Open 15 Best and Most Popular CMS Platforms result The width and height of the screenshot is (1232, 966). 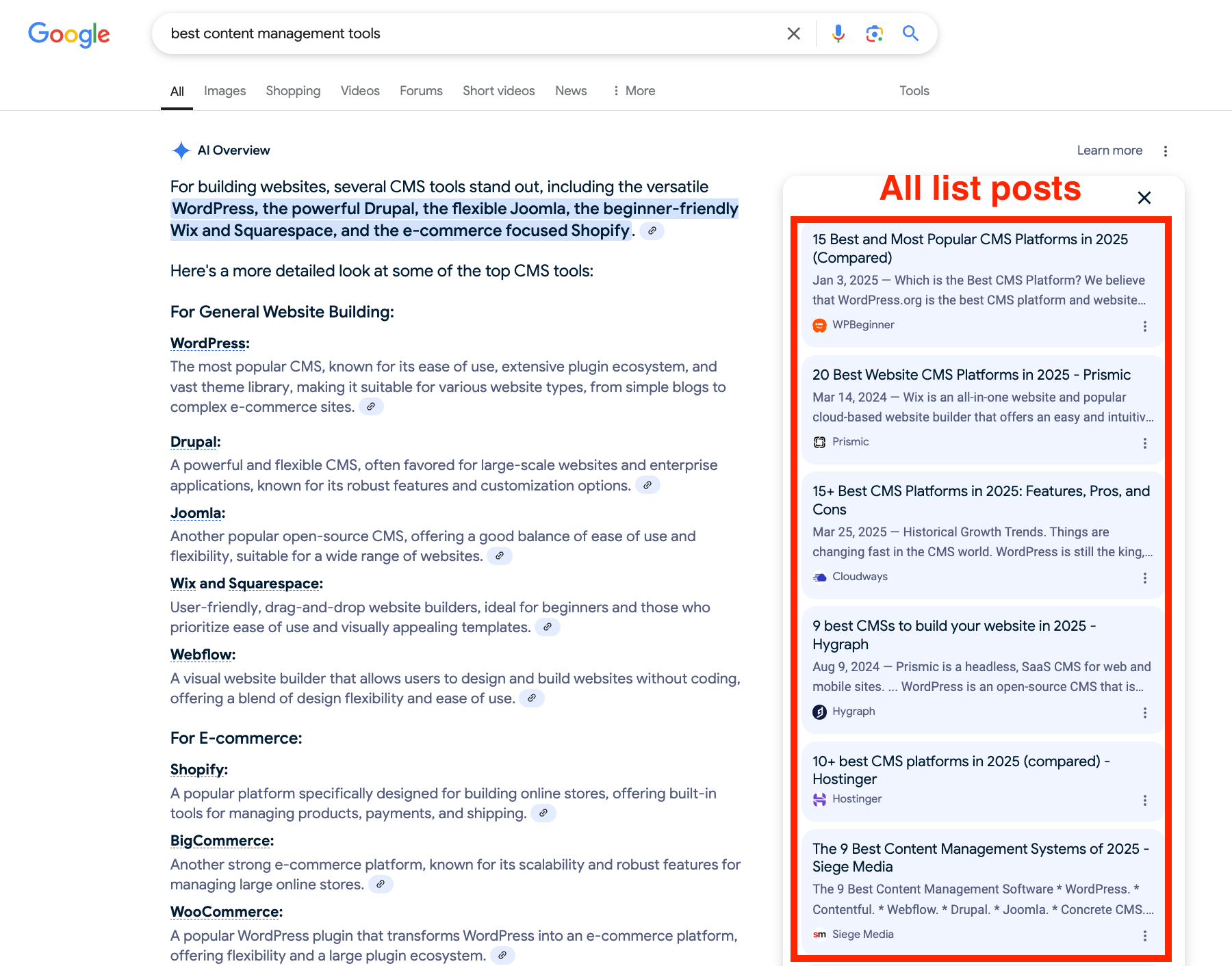970,248
